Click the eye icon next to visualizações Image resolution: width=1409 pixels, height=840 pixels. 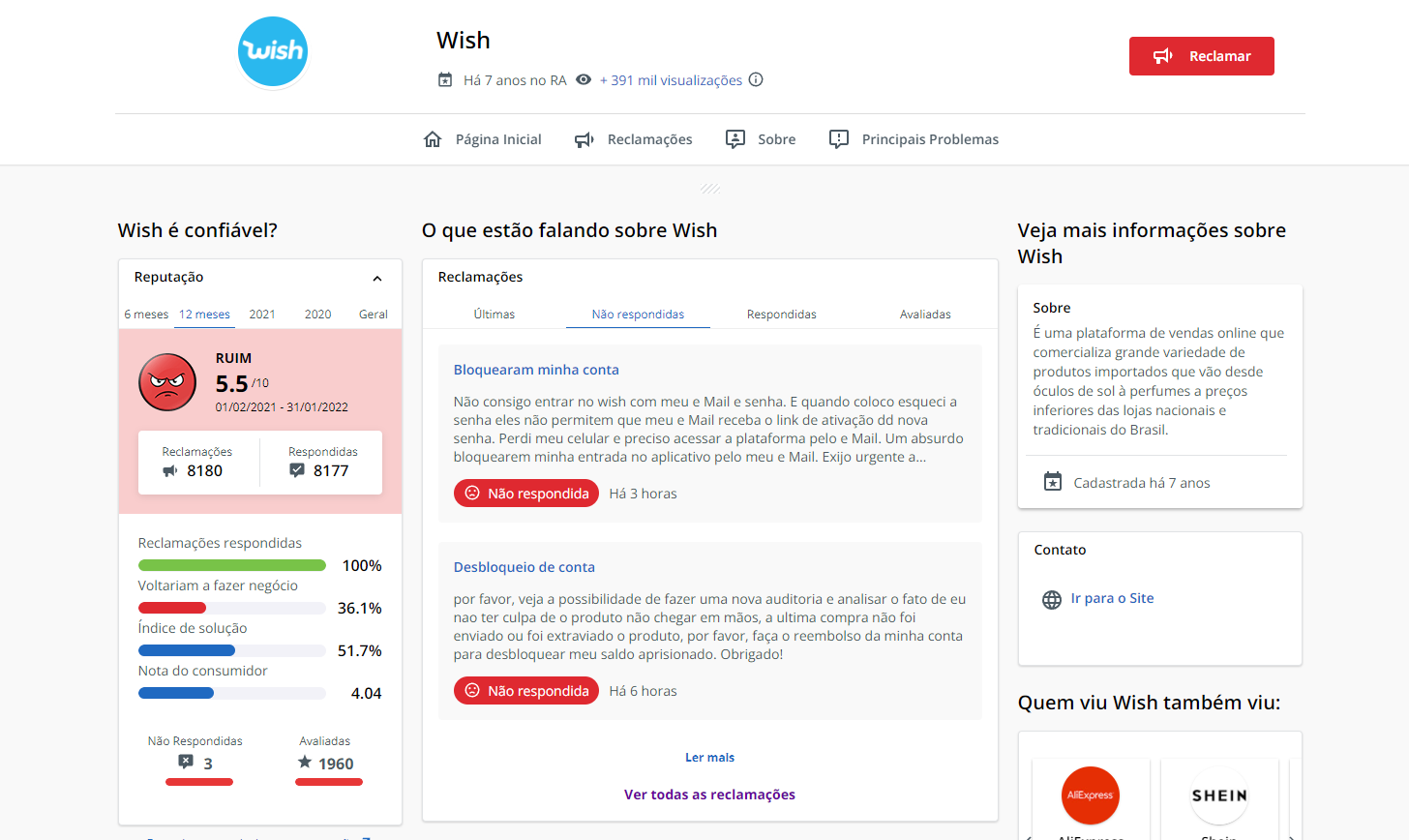point(584,80)
